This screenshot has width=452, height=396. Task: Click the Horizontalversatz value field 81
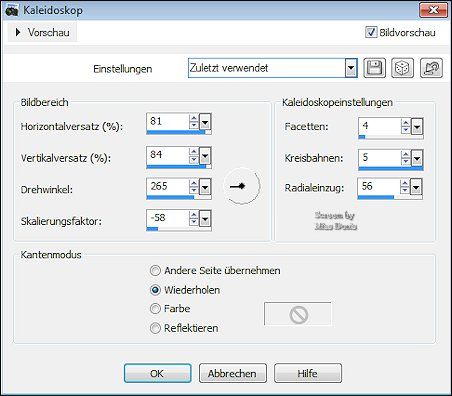pyautogui.click(x=167, y=122)
